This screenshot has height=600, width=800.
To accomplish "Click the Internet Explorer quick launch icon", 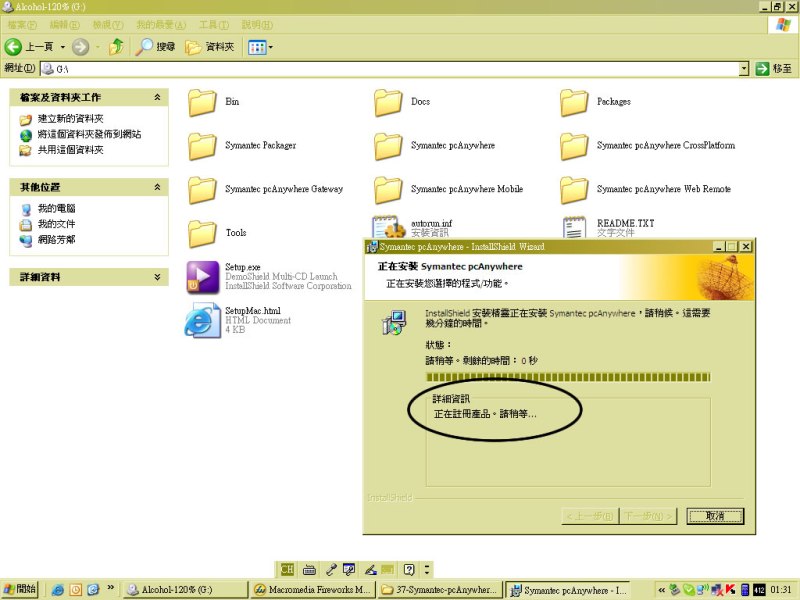I will (x=58, y=590).
